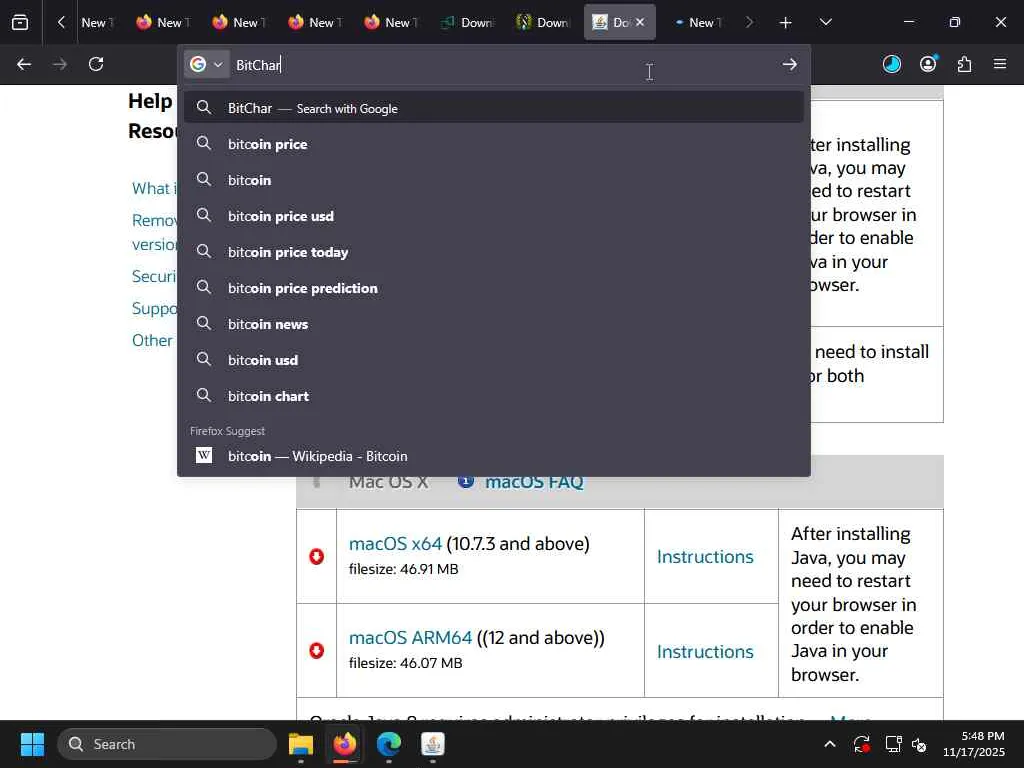Select 'bitcoin price prediction' suggestion
Image resolution: width=1024 pixels, height=768 pixels.
point(494,288)
